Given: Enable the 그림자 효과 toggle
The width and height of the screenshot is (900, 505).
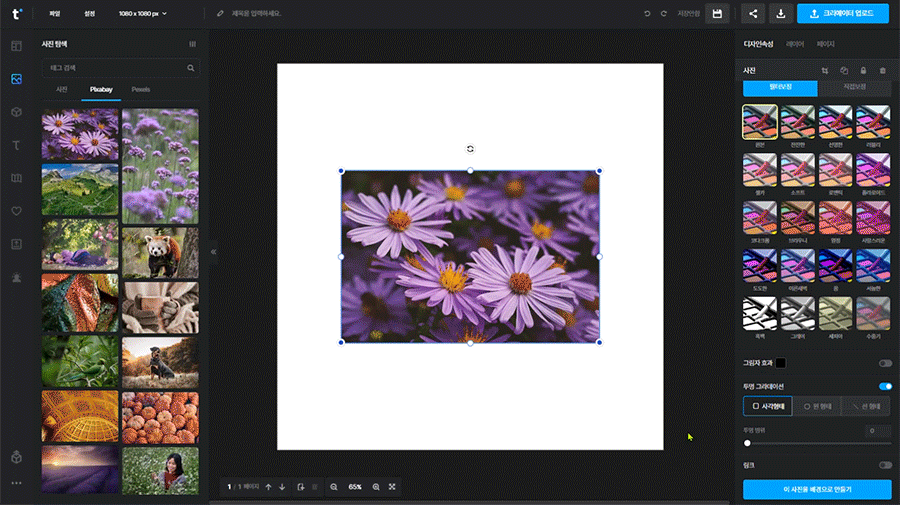Looking at the screenshot, I should point(885,363).
